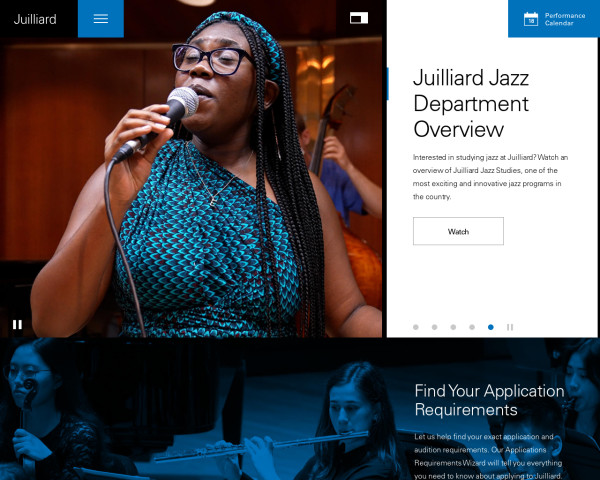Select the active fifth carousel dot
This screenshot has width=600, height=480.
pos(491,327)
